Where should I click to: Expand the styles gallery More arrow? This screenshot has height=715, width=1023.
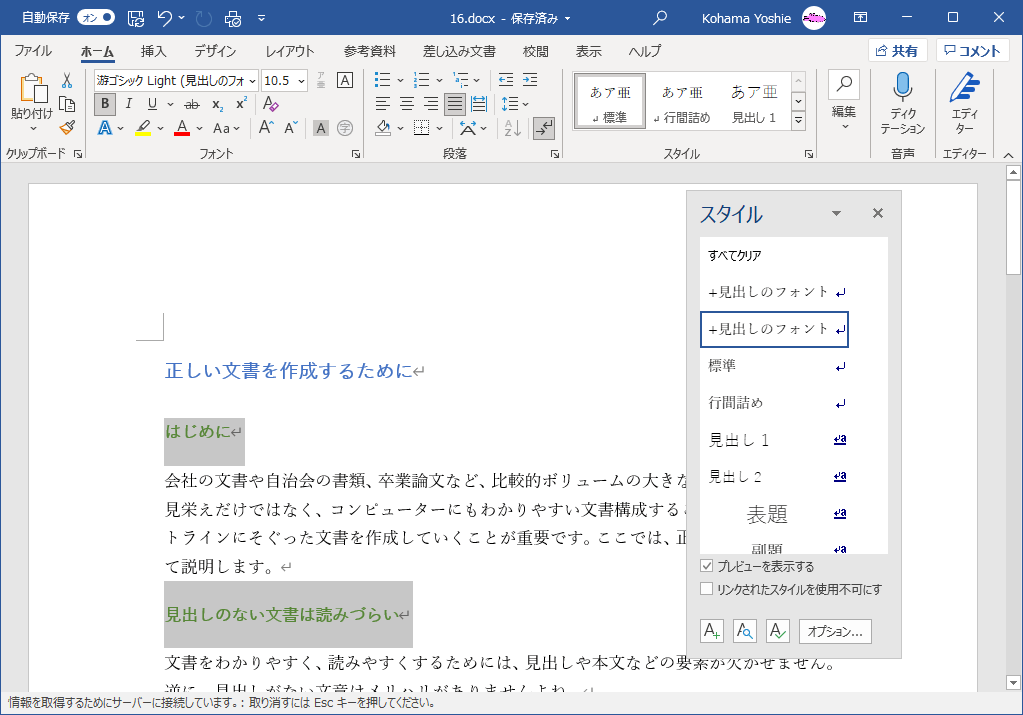pos(798,120)
